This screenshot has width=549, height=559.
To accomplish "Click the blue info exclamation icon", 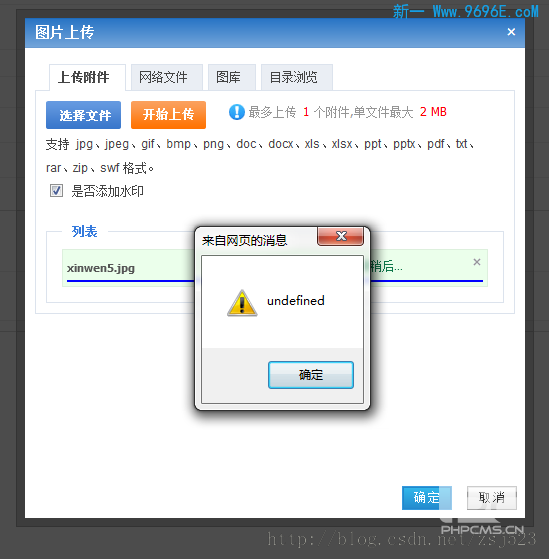I will [236, 112].
